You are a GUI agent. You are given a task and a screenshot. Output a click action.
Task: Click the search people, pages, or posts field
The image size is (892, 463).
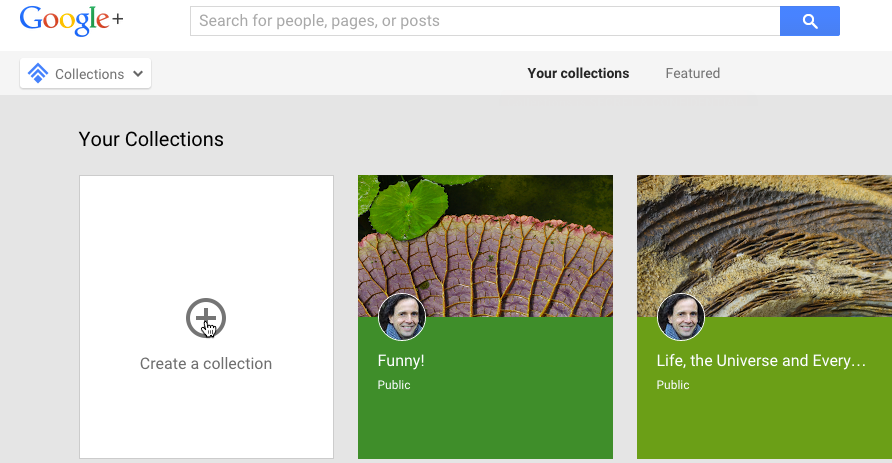pos(485,21)
